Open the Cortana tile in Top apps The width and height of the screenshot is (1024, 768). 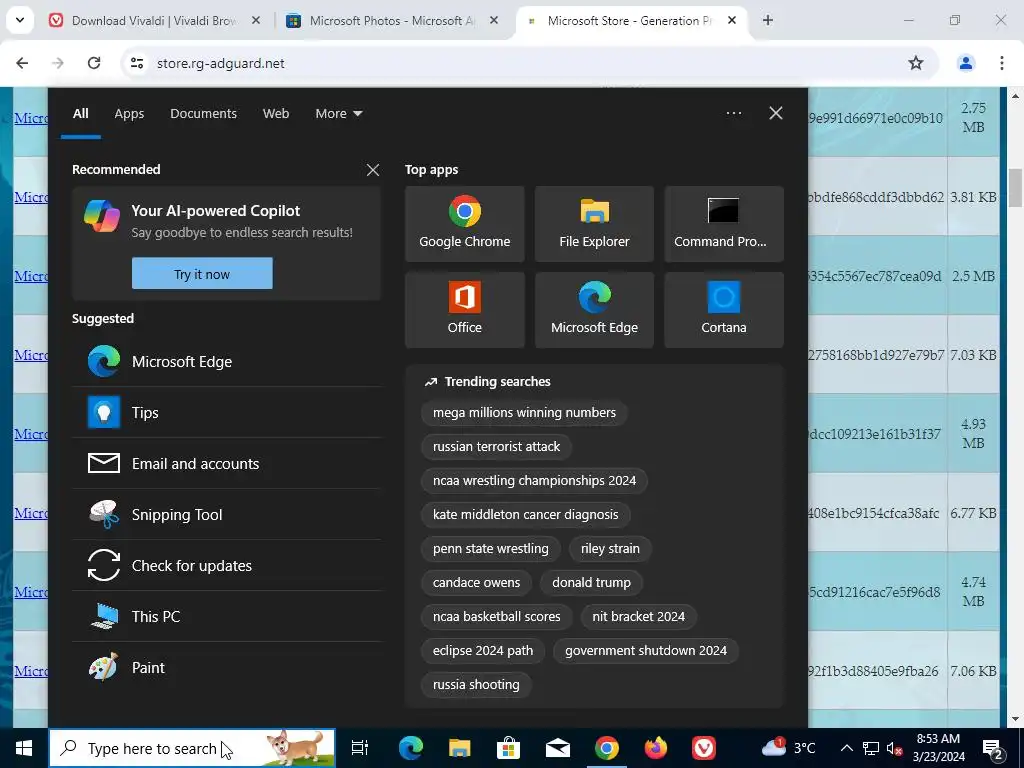click(x=724, y=310)
